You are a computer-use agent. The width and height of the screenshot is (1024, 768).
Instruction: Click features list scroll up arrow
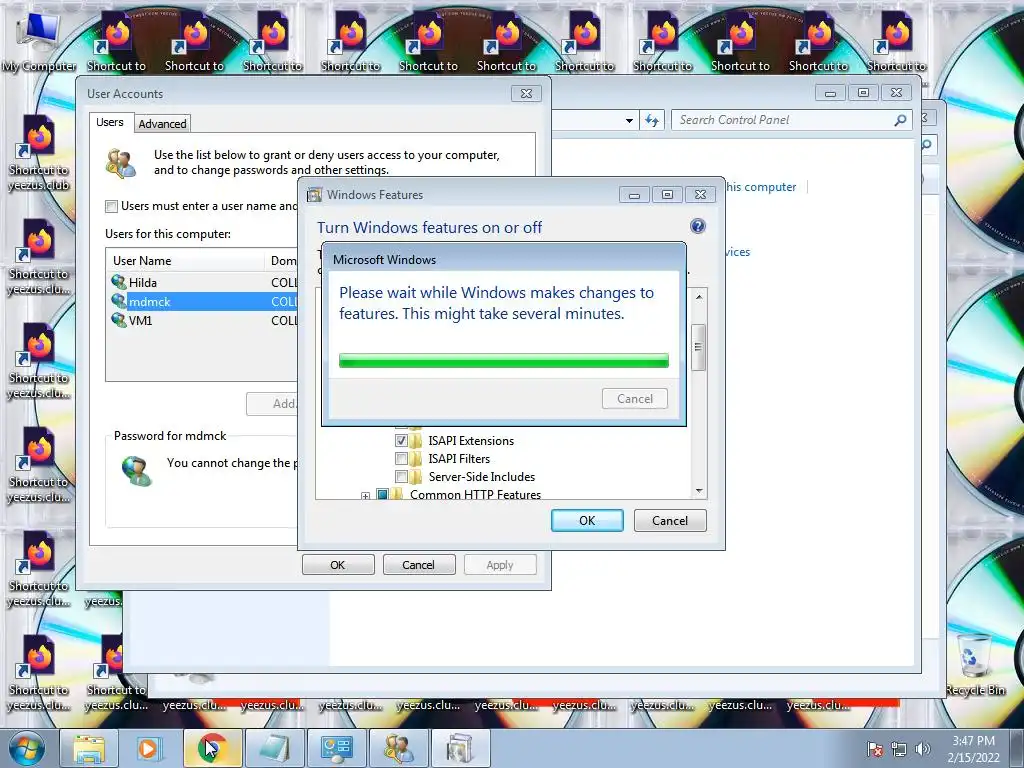pyautogui.click(x=699, y=296)
